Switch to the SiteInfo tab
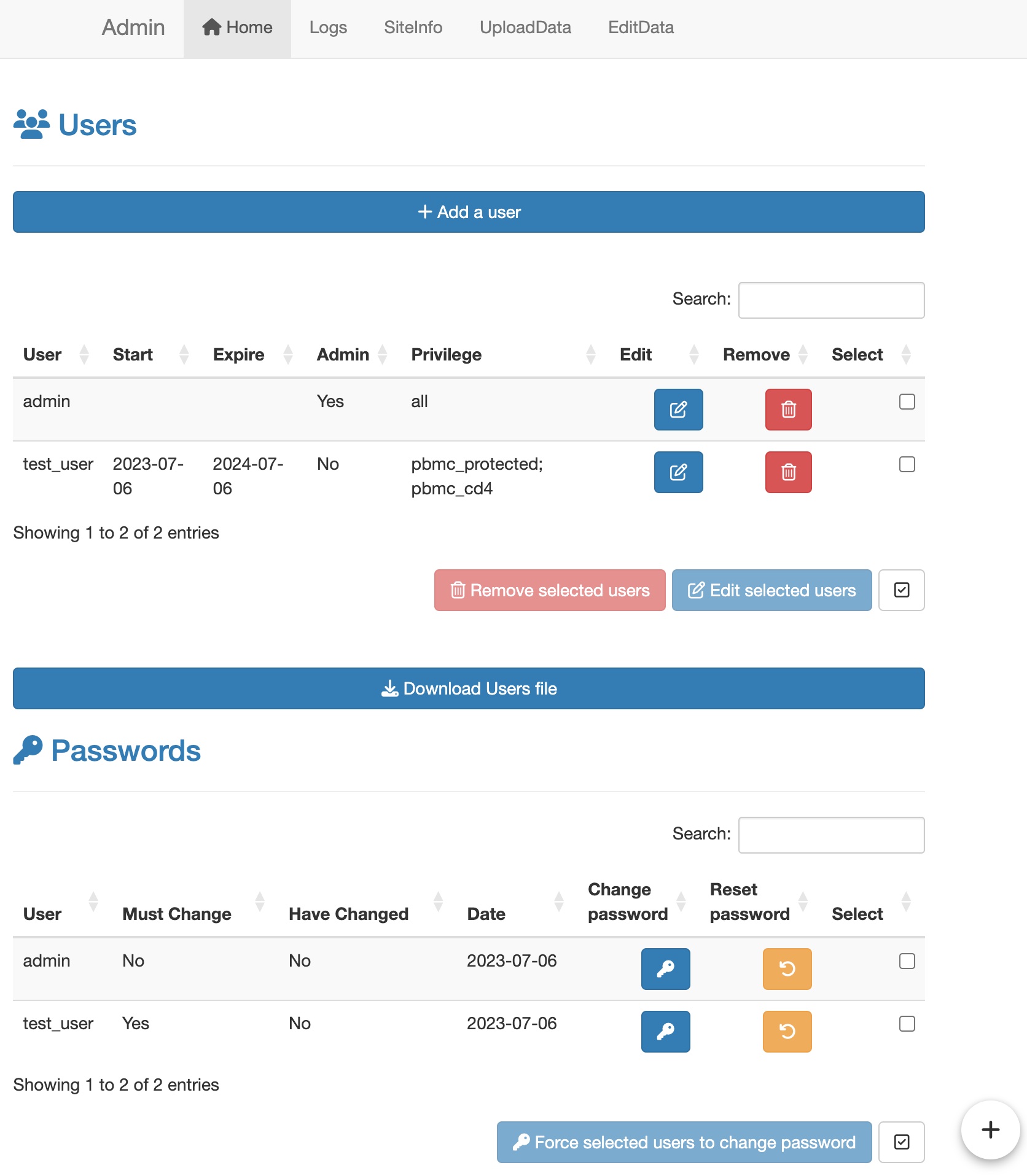The image size is (1027, 1176). coord(413,28)
